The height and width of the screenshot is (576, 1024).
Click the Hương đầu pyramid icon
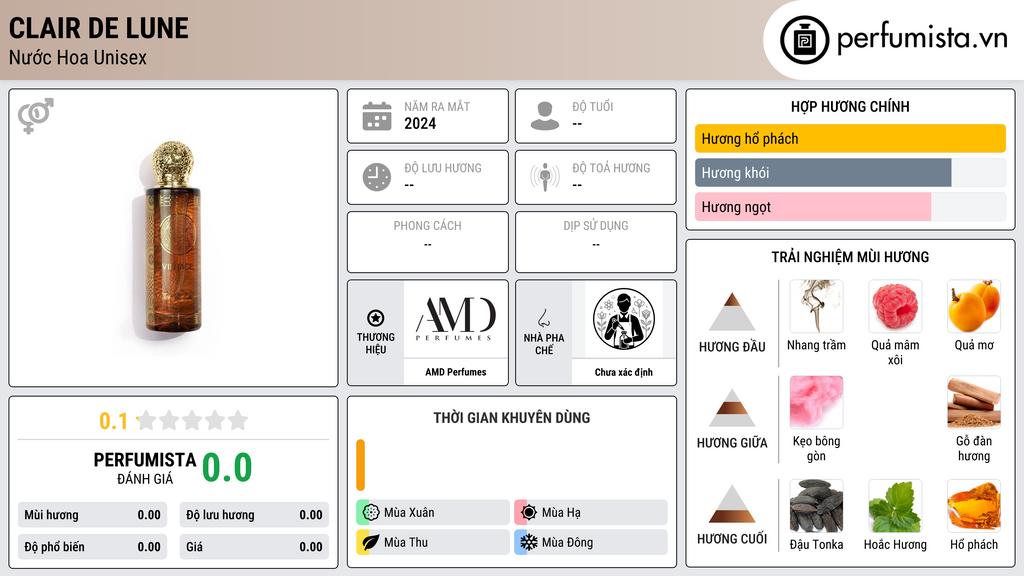point(732,312)
